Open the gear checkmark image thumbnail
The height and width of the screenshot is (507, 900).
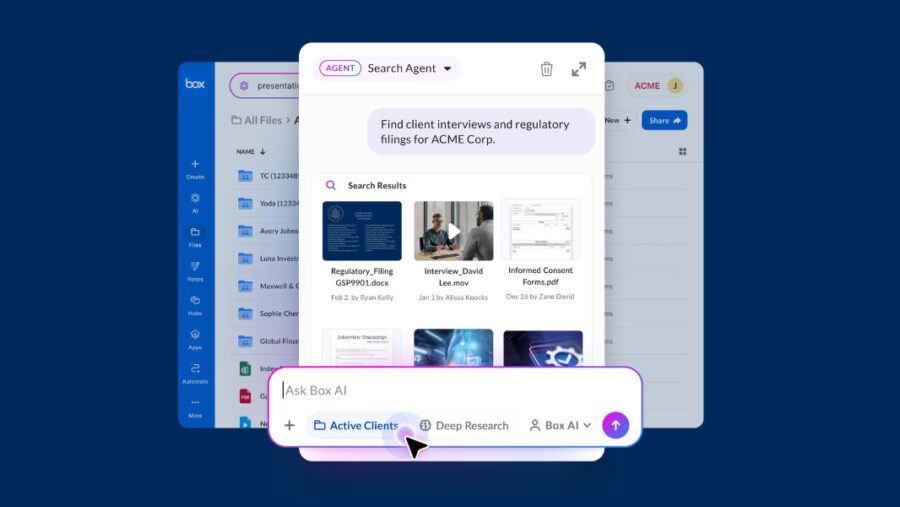(x=543, y=348)
